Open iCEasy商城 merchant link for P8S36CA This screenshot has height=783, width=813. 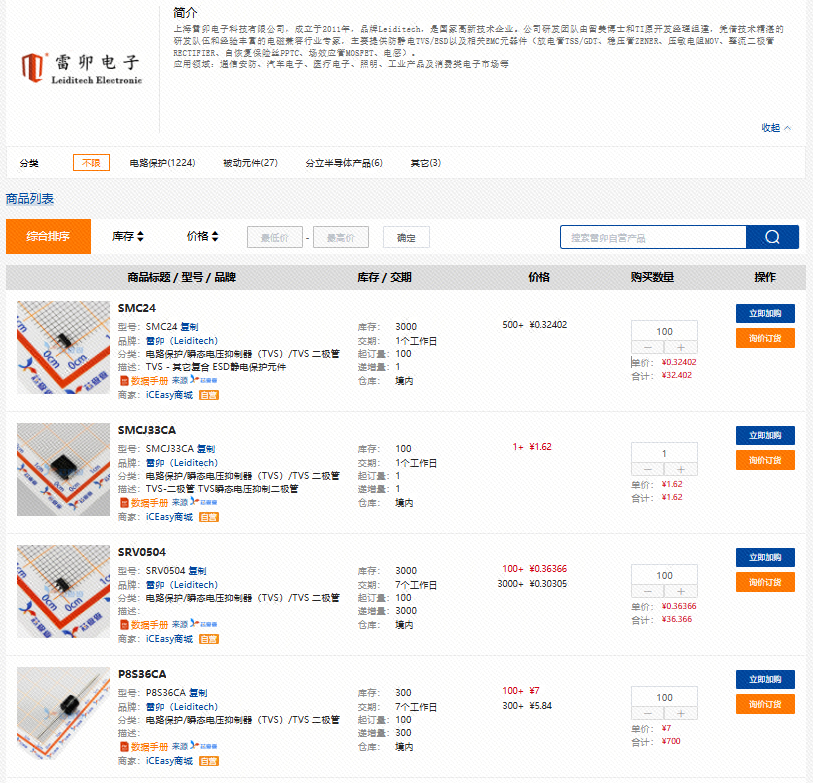[x=170, y=761]
